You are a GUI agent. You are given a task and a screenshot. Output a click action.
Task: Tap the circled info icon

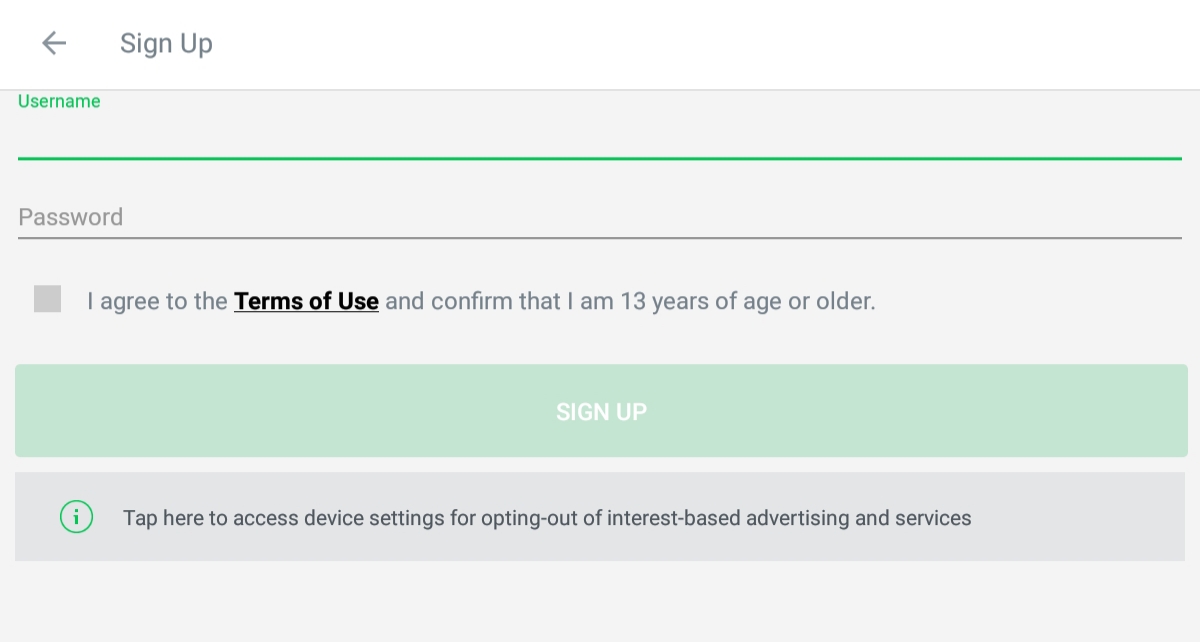77,517
